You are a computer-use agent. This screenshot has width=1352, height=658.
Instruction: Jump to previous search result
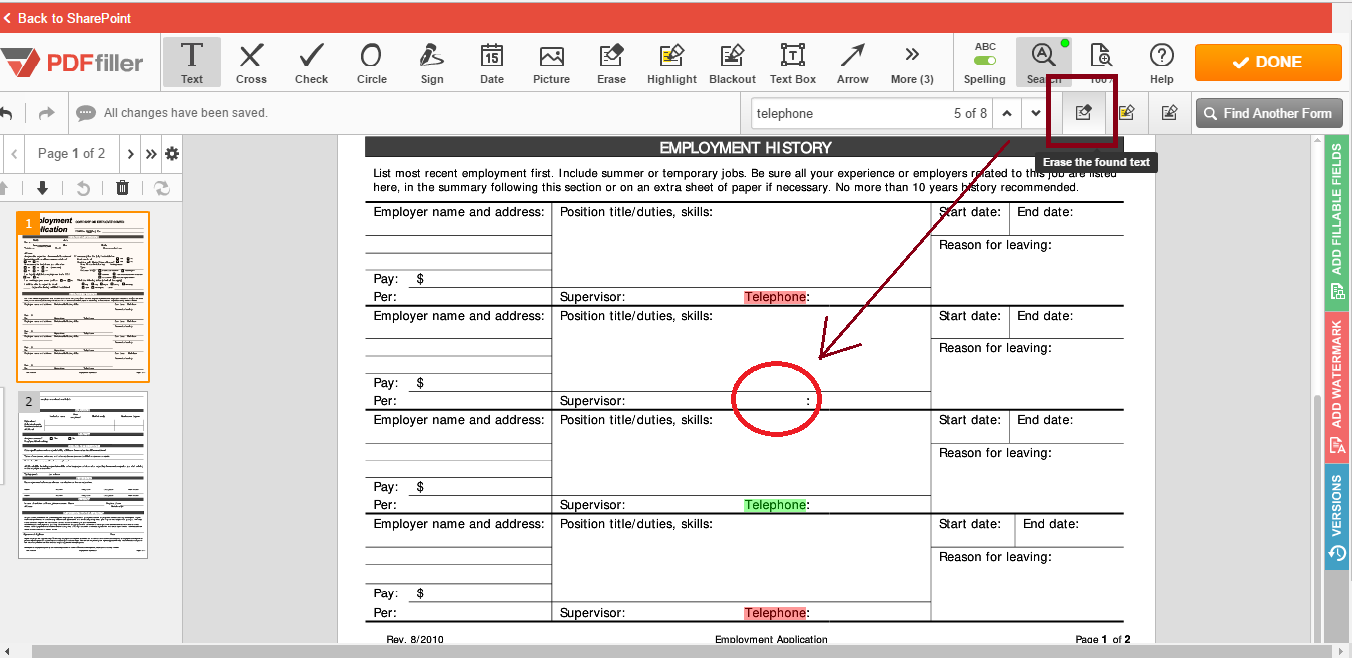(1007, 113)
